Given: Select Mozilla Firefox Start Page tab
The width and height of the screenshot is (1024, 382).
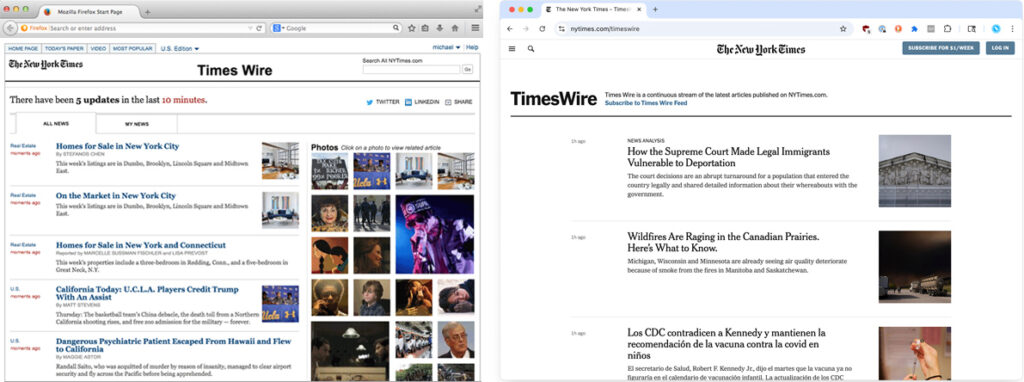Looking at the screenshot, I should pyautogui.click(x=88, y=12).
